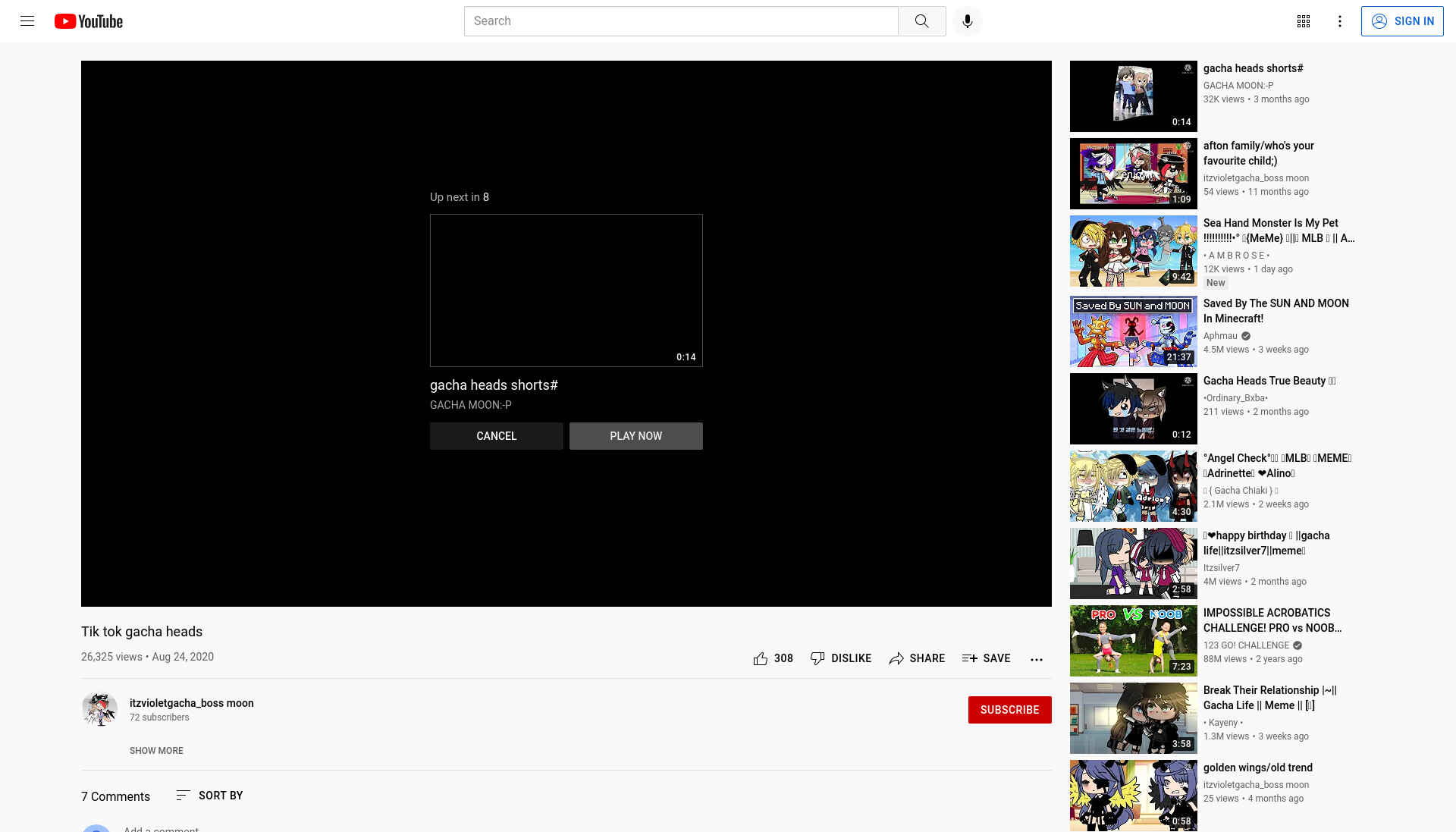Open GACHA MOON:-P channel name in sidebar
The height and width of the screenshot is (832, 1456).
1238,86
